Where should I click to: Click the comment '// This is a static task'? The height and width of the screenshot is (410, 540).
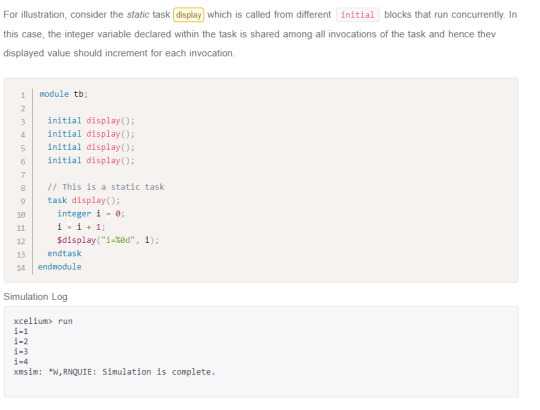click(106, 187)
